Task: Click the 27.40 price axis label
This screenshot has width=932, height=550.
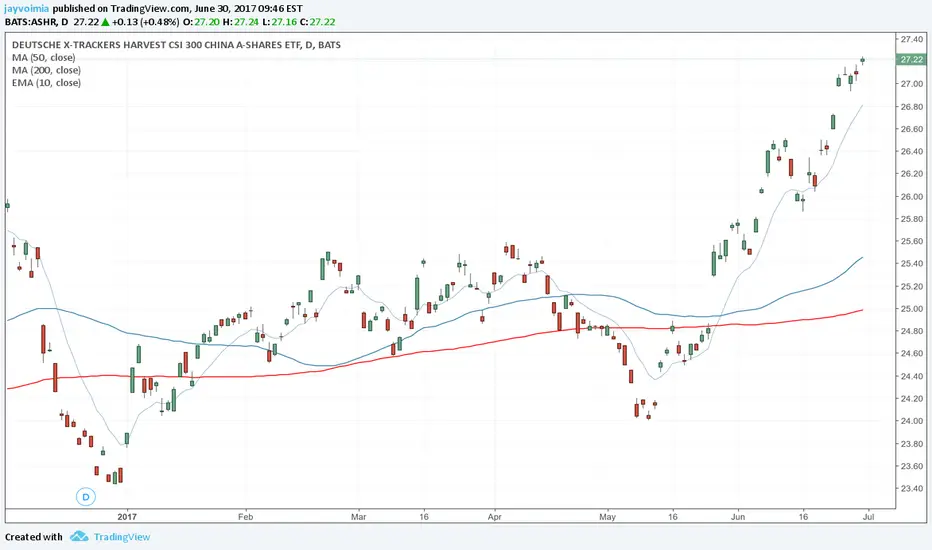Action: [x=911, y=39]
